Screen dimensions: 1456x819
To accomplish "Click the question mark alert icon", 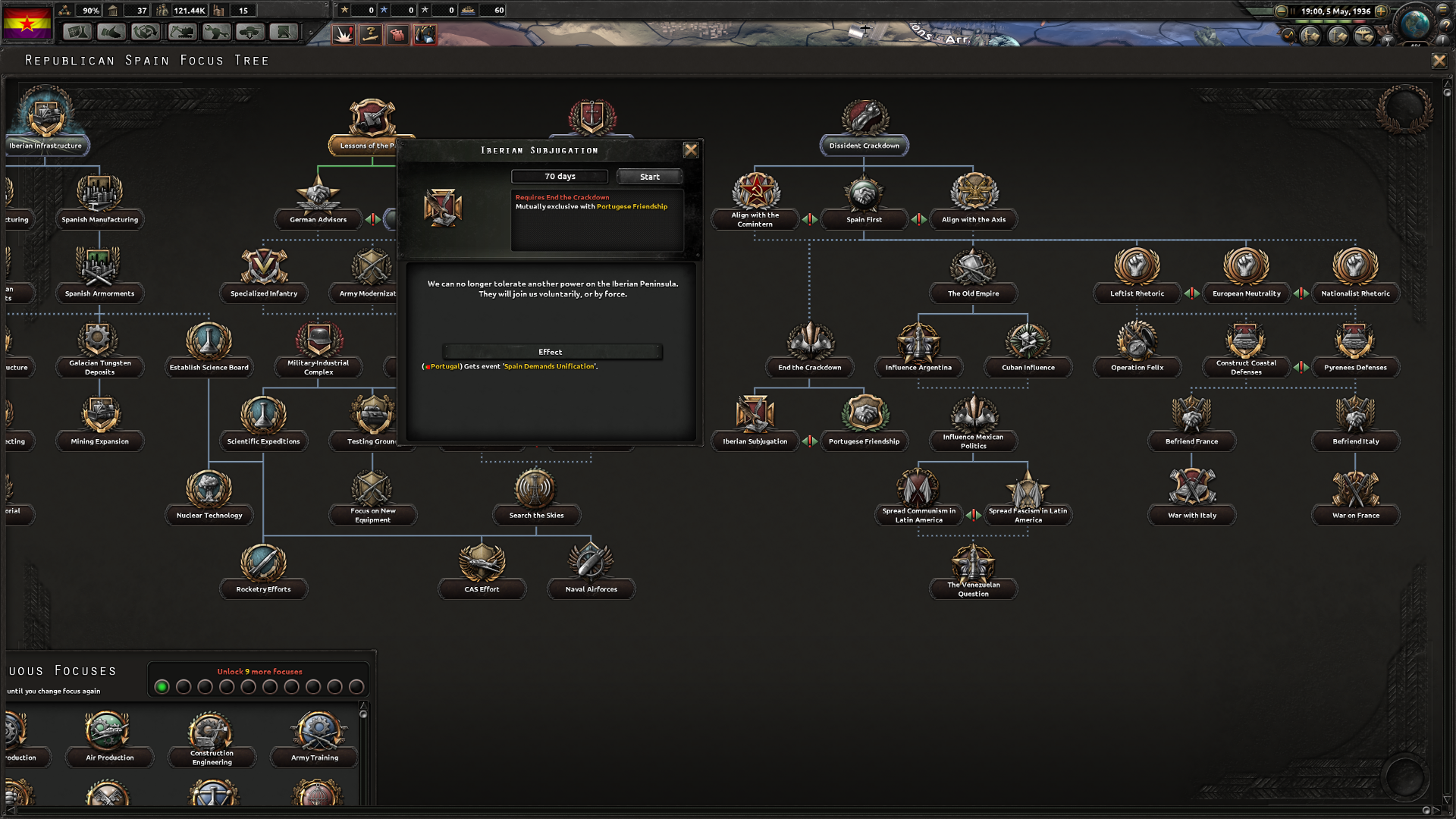I will pos(371,35).
